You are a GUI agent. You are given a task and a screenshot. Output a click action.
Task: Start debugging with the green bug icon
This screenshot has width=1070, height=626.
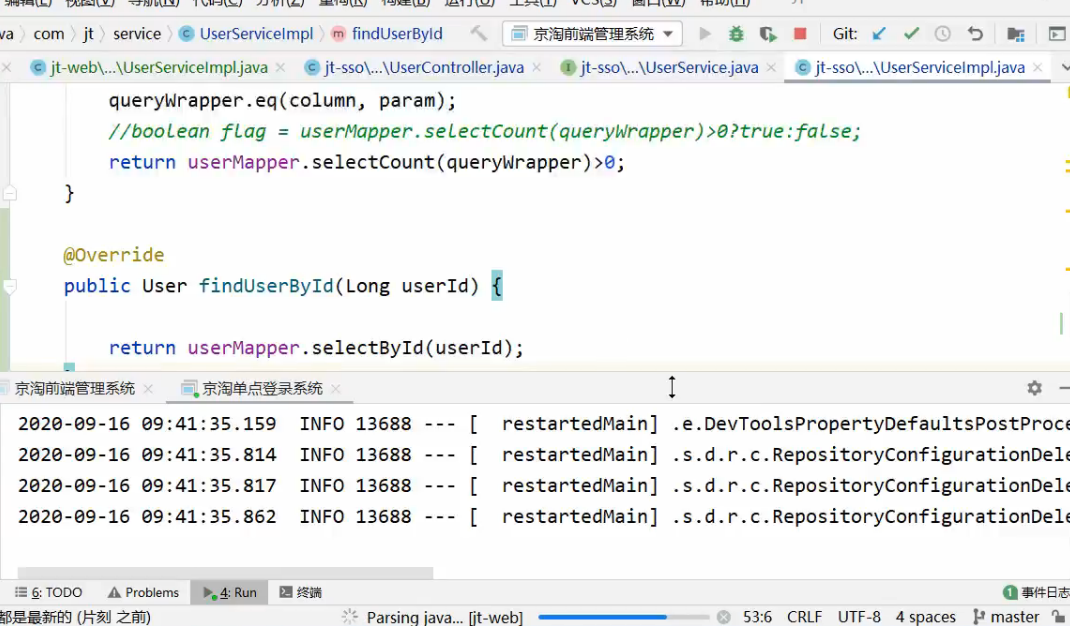pyautogui.click(x=736, y=33)
